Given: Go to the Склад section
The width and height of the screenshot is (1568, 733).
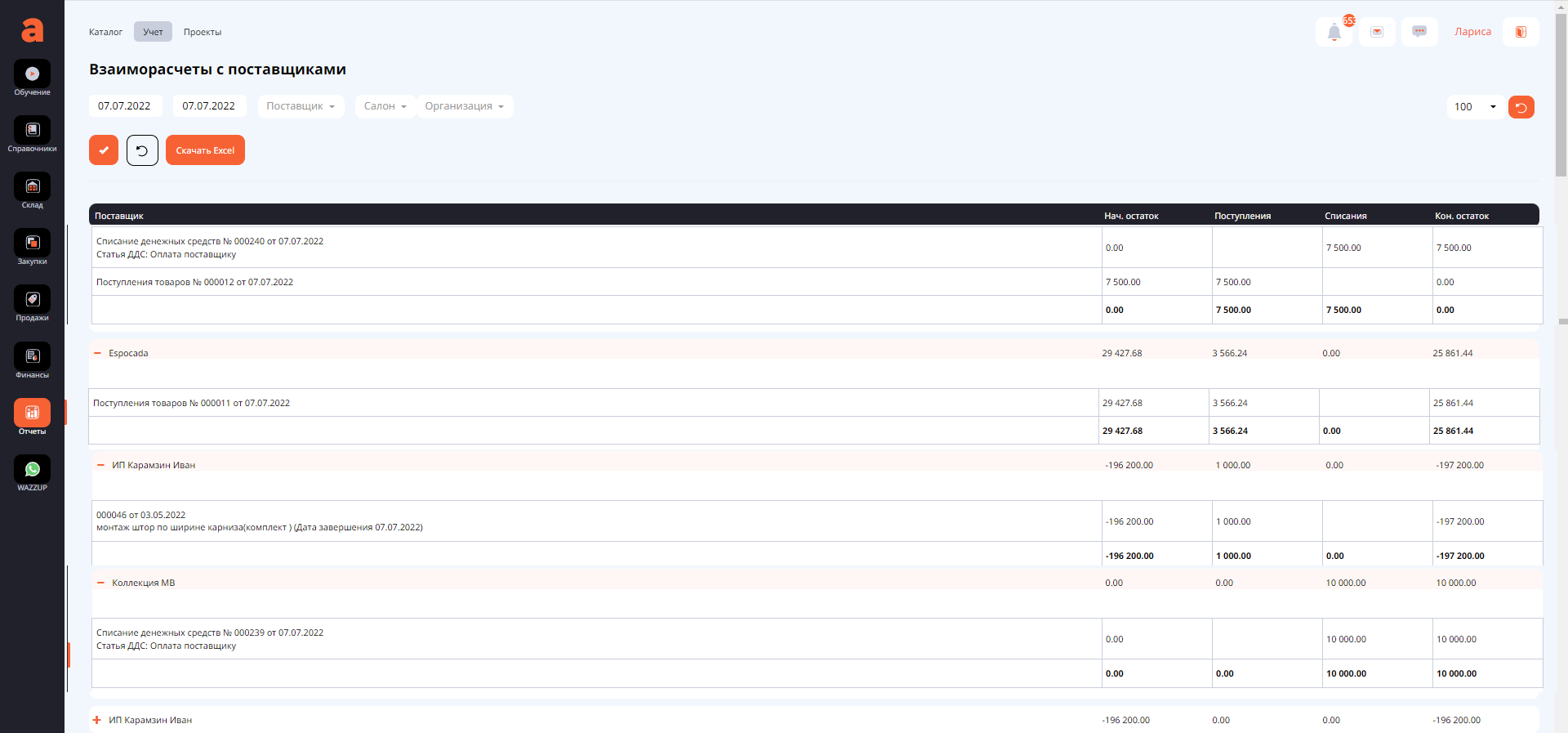Looking at the screenshot, I should [32, 187].
